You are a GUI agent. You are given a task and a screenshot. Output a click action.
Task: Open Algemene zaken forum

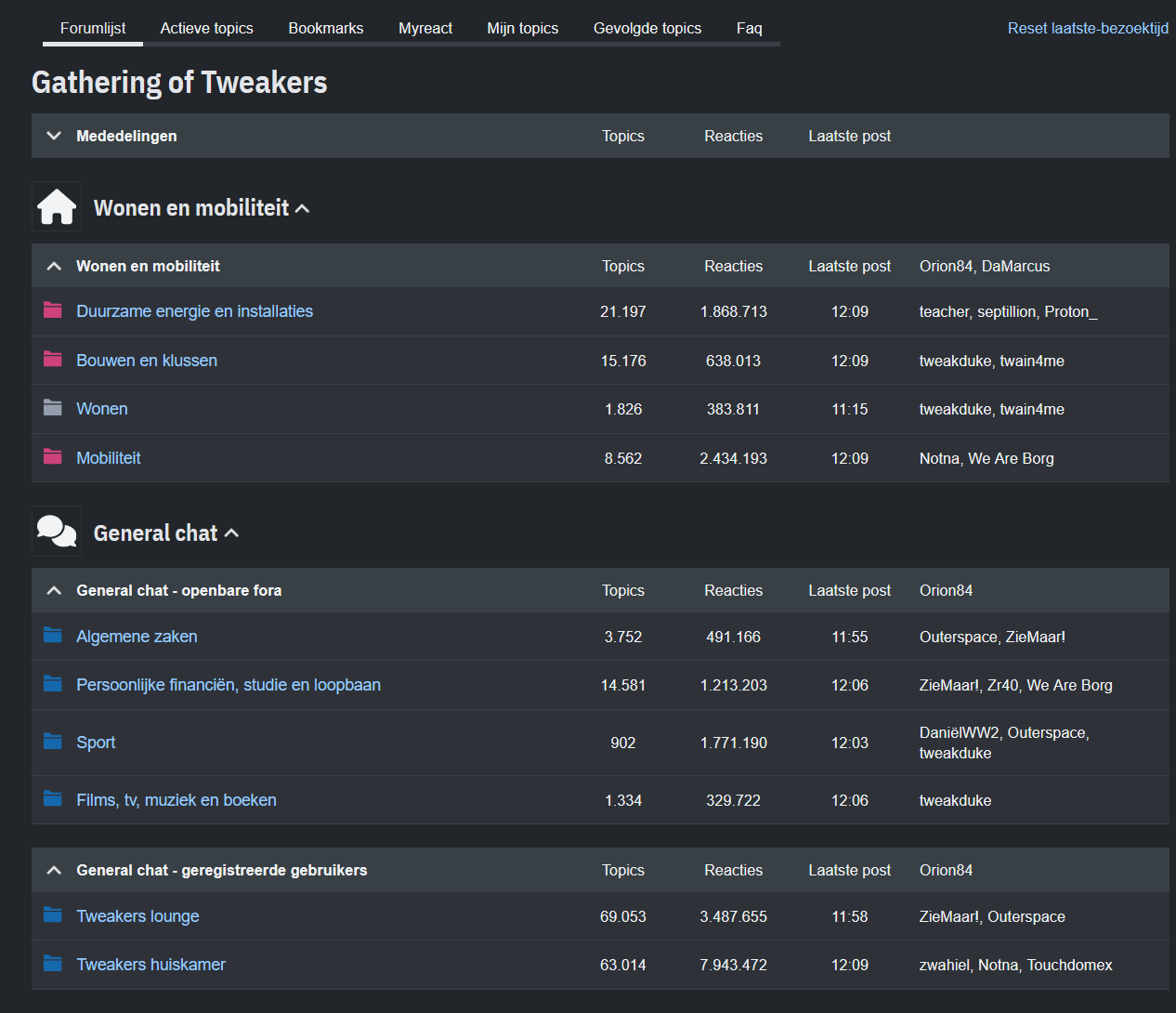137,637
